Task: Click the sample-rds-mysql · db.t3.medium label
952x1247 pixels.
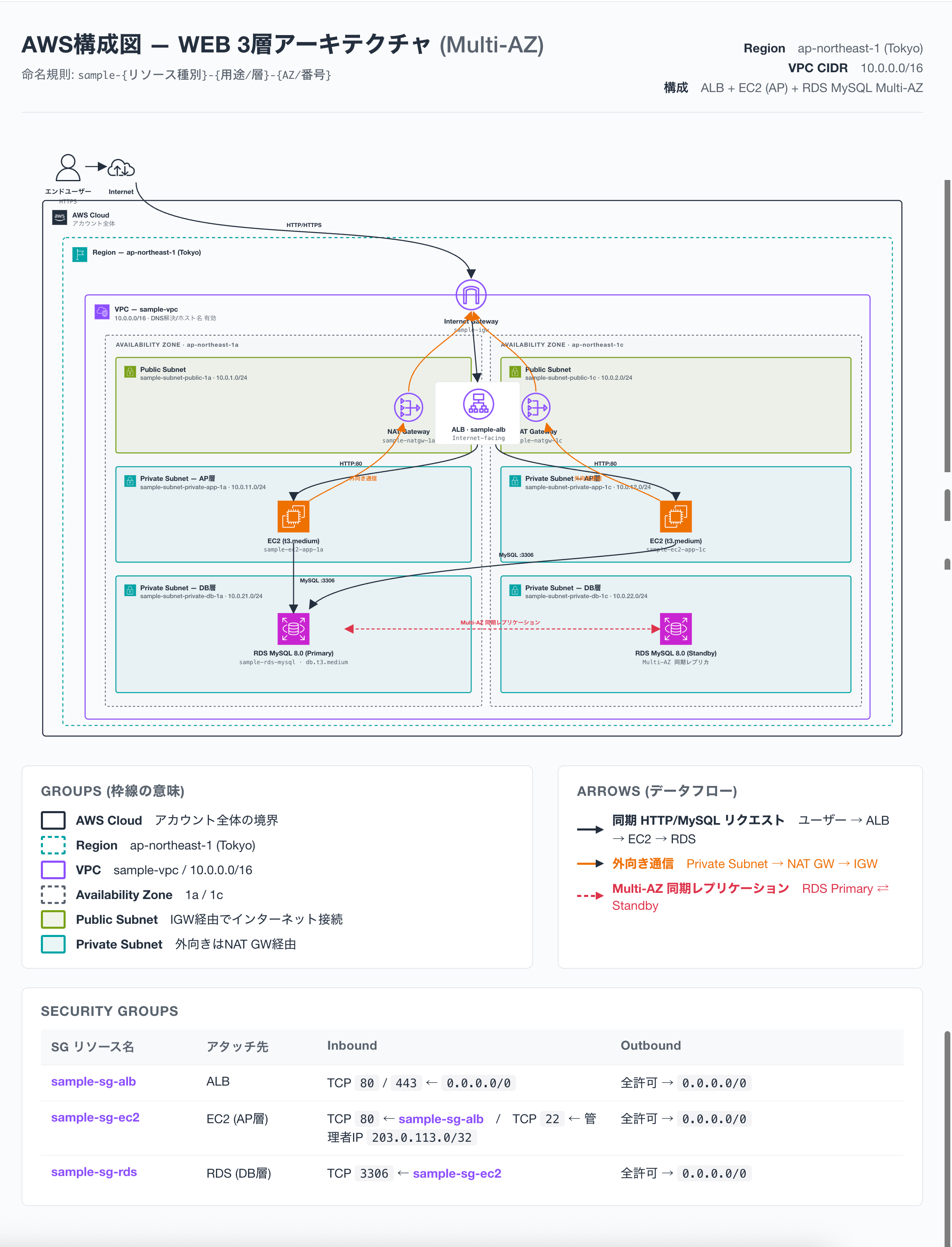Action: (294, 662)
